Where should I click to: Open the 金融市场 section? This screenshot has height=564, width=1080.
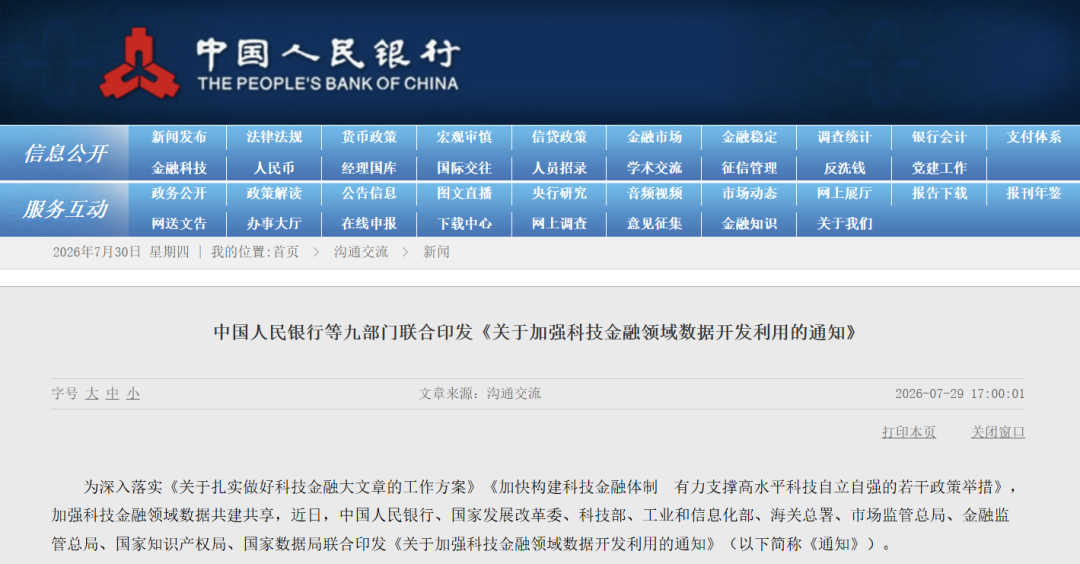[x=654, y=137]
